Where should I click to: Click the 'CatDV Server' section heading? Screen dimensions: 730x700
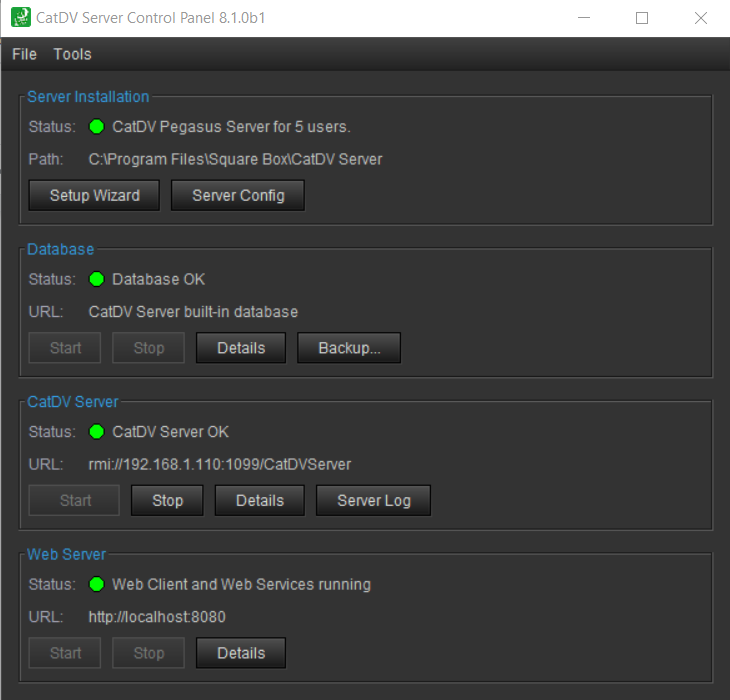73,402
